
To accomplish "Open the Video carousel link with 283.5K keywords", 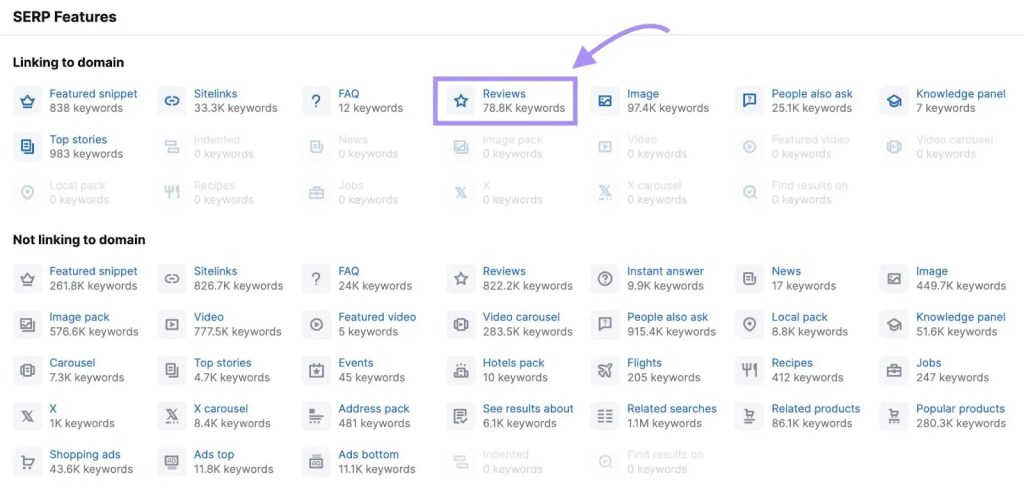I will [x=521, y=317].
